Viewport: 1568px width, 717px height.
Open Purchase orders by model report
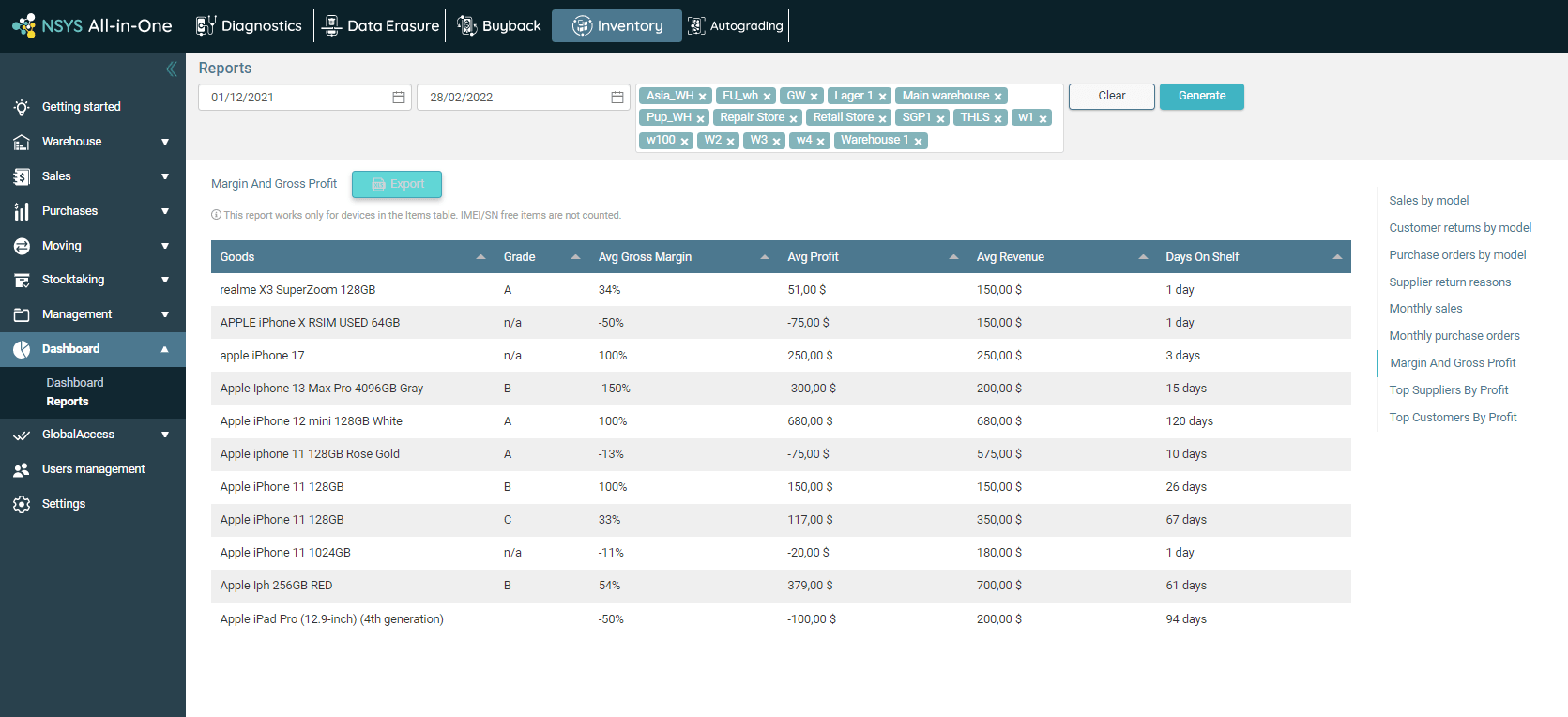[1457, 255]
